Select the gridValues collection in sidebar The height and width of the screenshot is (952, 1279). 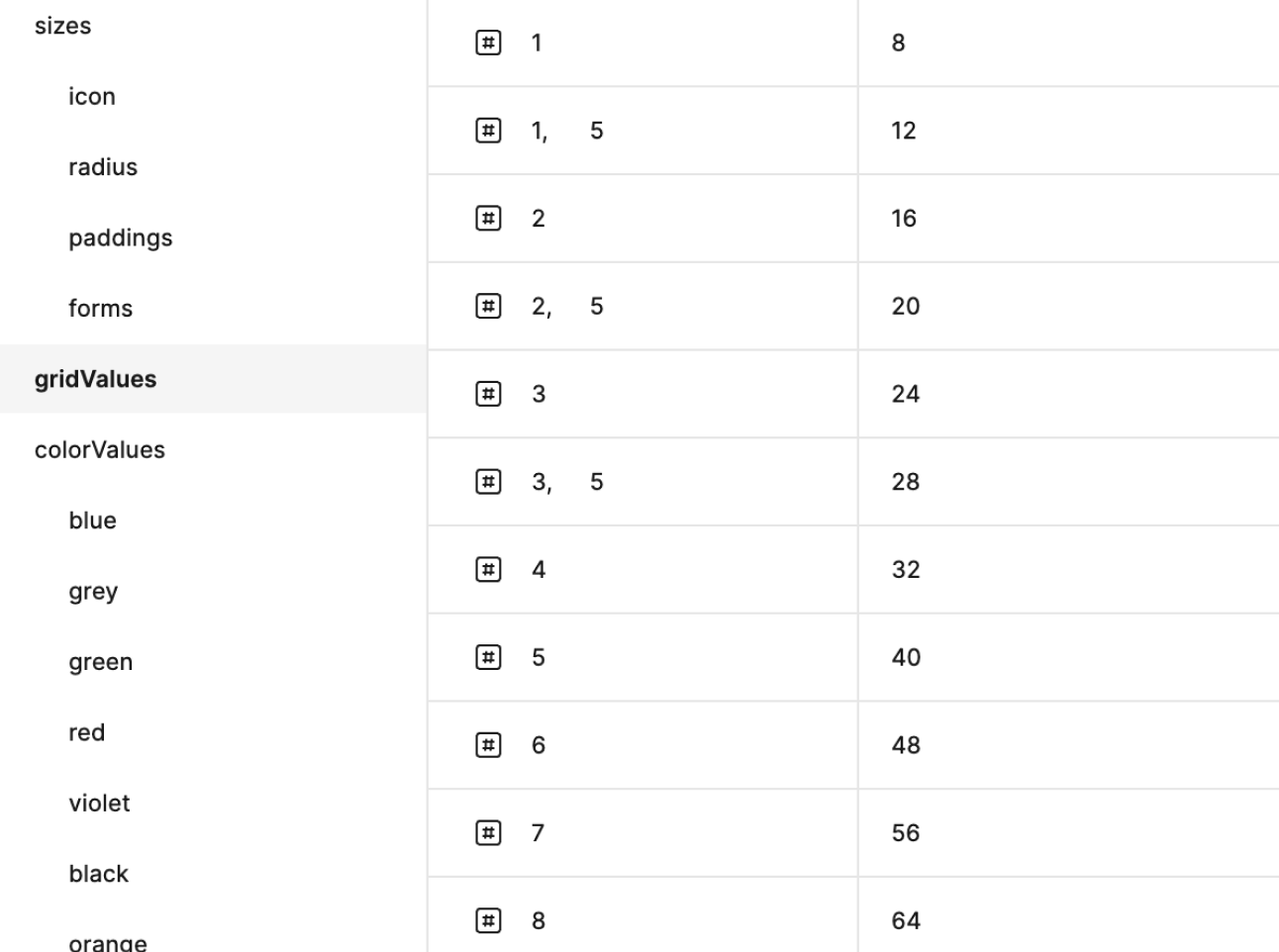96,379
